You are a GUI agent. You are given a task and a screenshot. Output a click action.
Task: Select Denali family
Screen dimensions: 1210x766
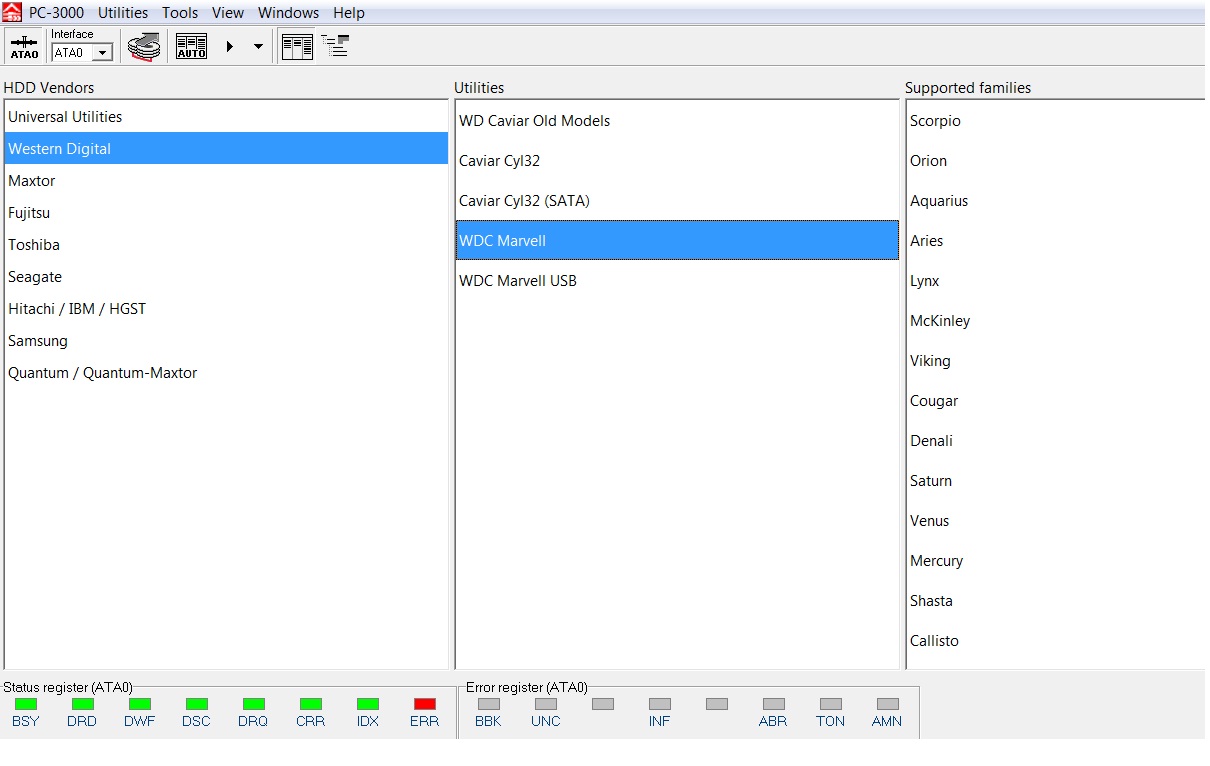point(1056,441)
